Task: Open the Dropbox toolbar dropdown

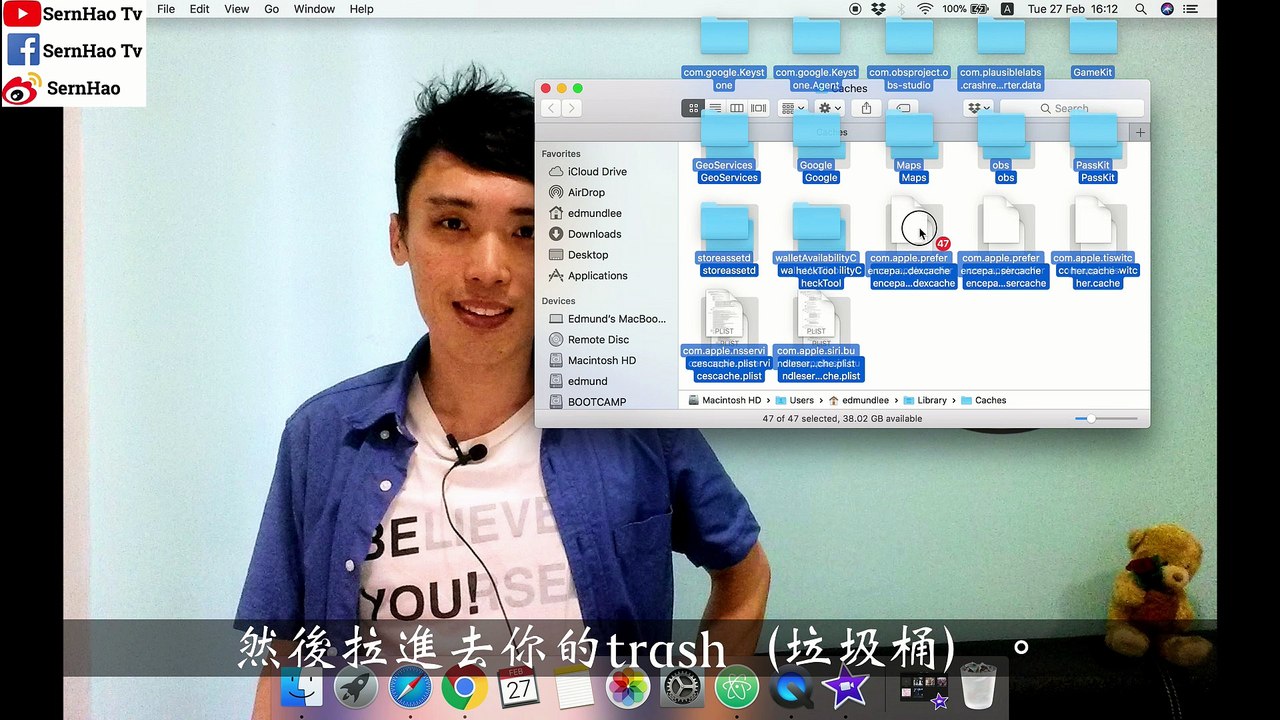Action: coord(978,108)
